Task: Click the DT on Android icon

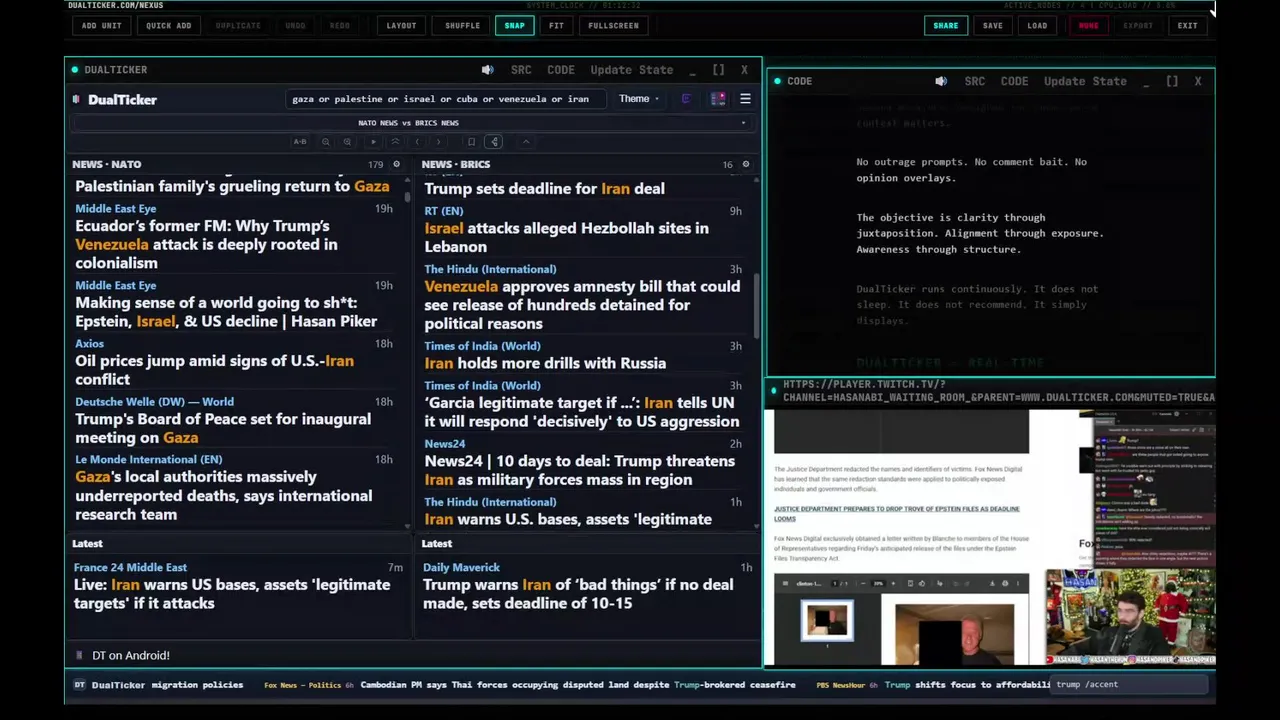Action: 79,655
